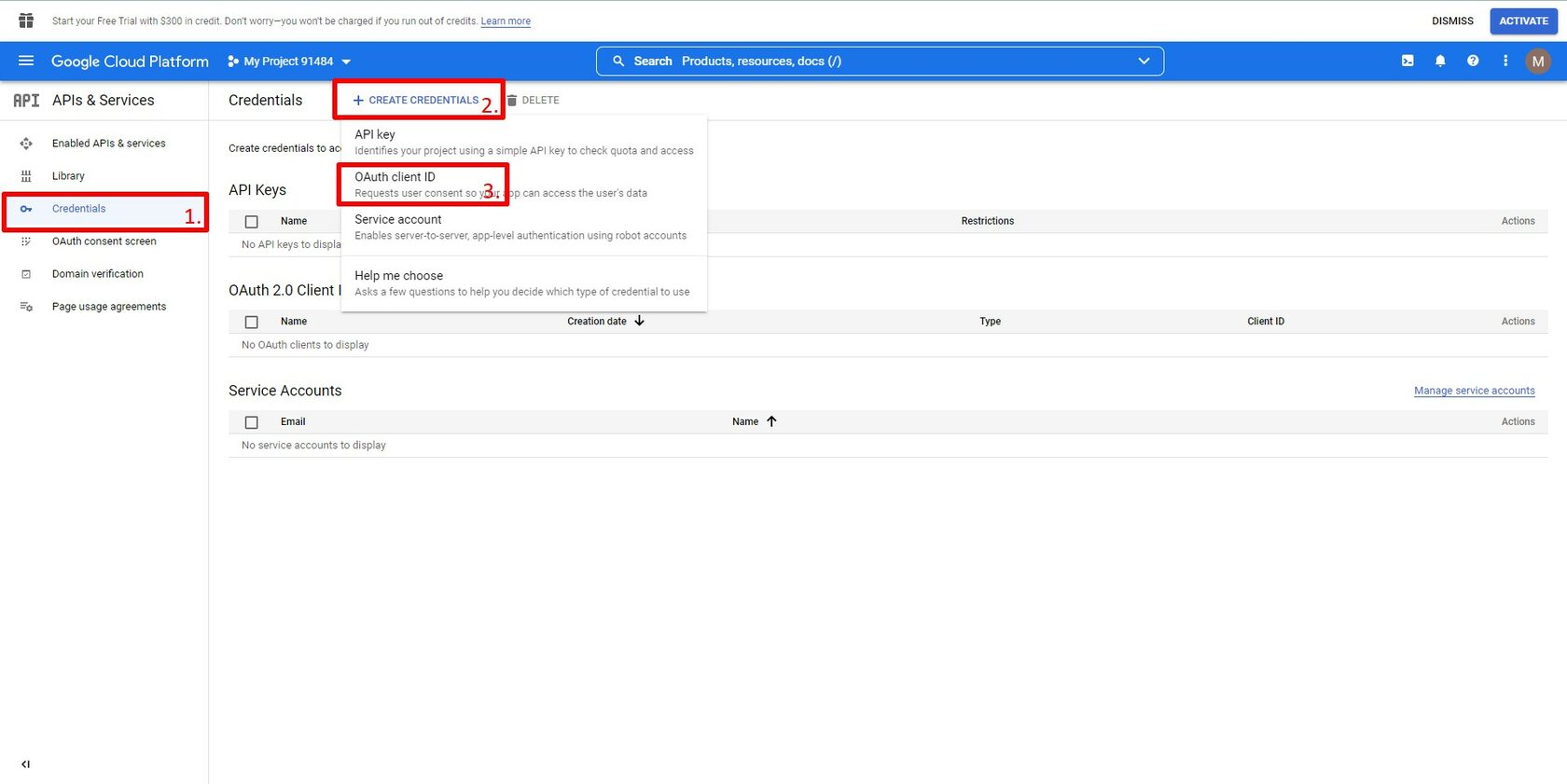
Task: Click the ACTIVATE button
Action: coord(1523,21)
